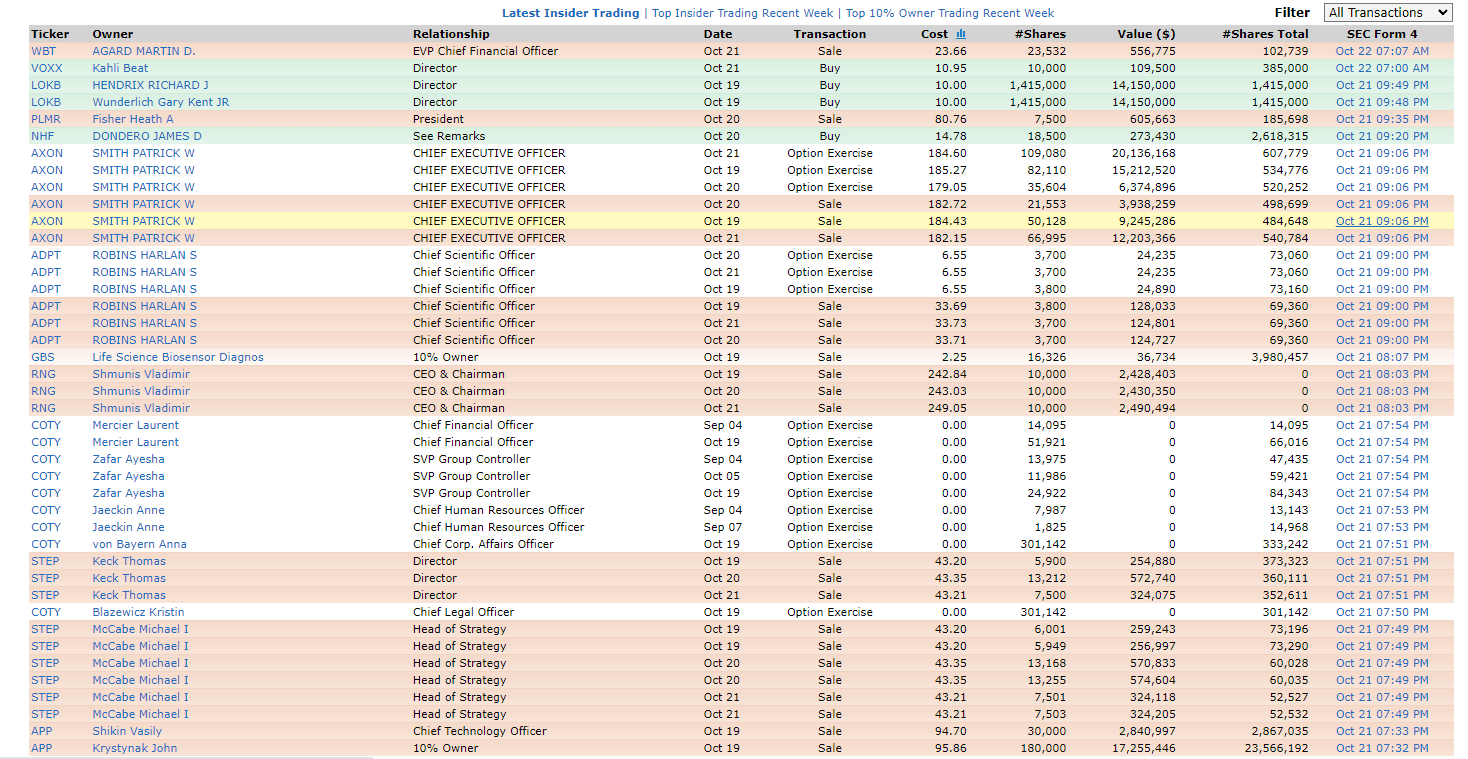Open SEC Form 4 filed Oct 22 07:07 AM
Screen dimensions: 1468x759
(x=1382, y=51)
